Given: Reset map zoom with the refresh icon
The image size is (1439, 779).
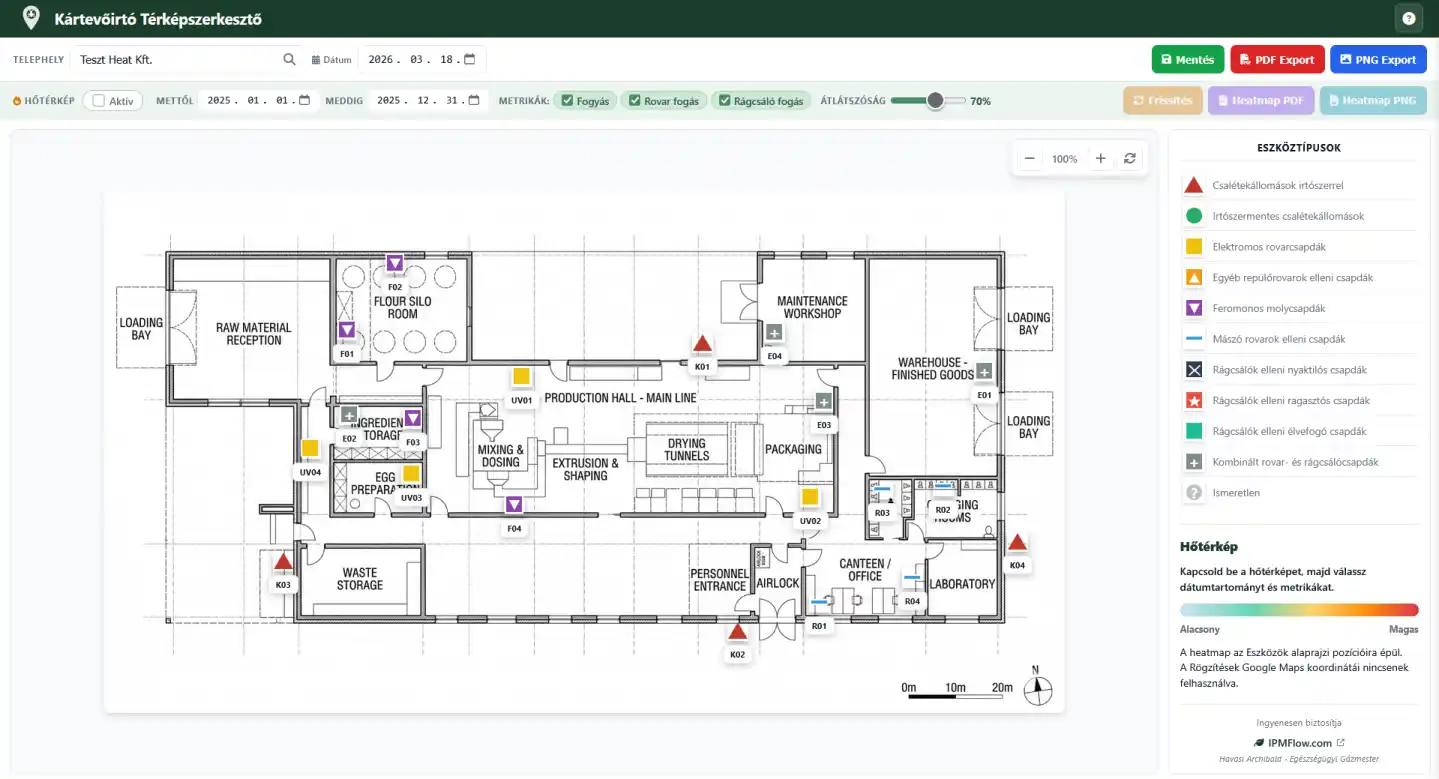Looking at the screenshot, I should point(1130,158).
